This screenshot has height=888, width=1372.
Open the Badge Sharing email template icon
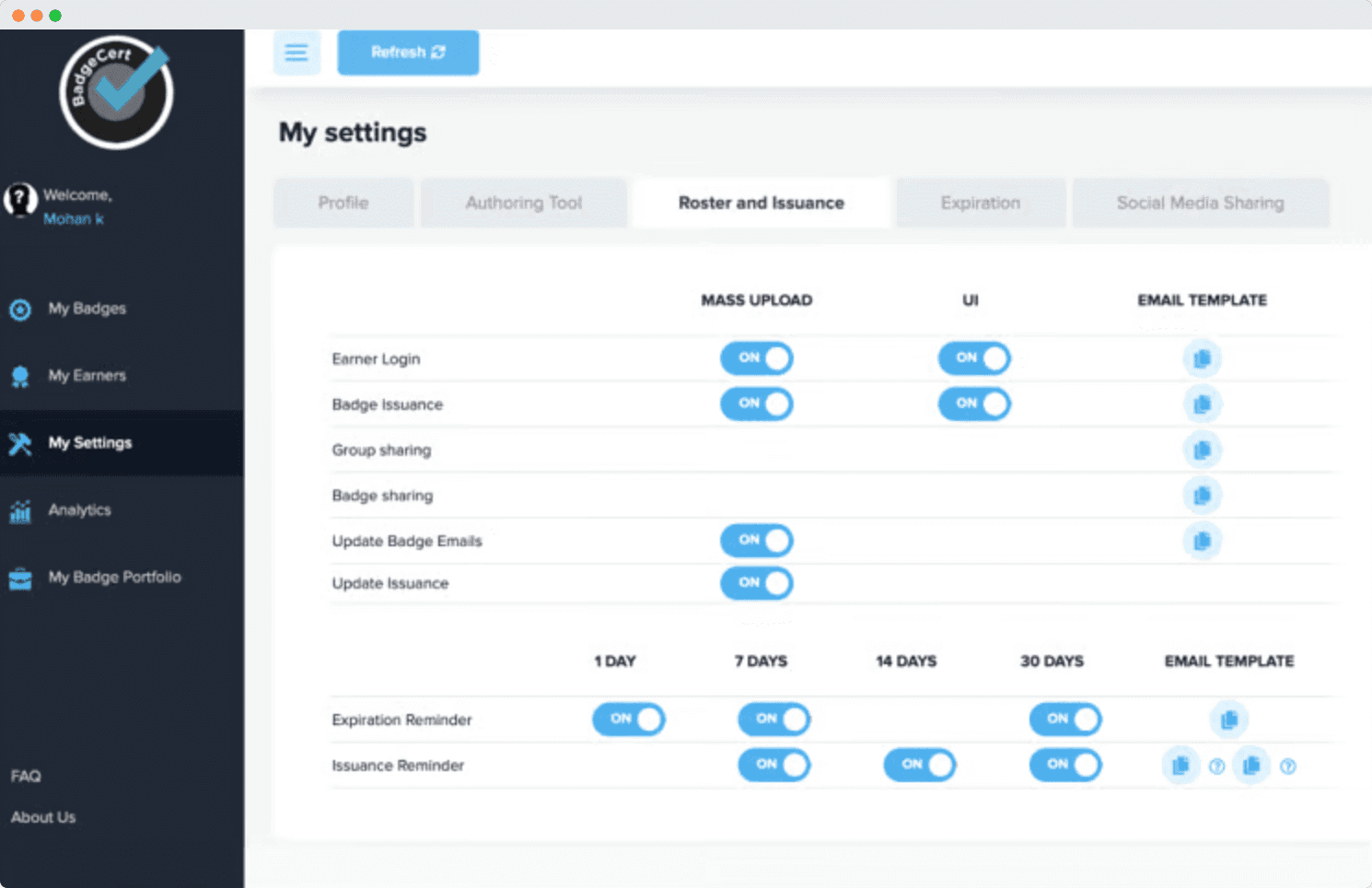[1202, 495]
